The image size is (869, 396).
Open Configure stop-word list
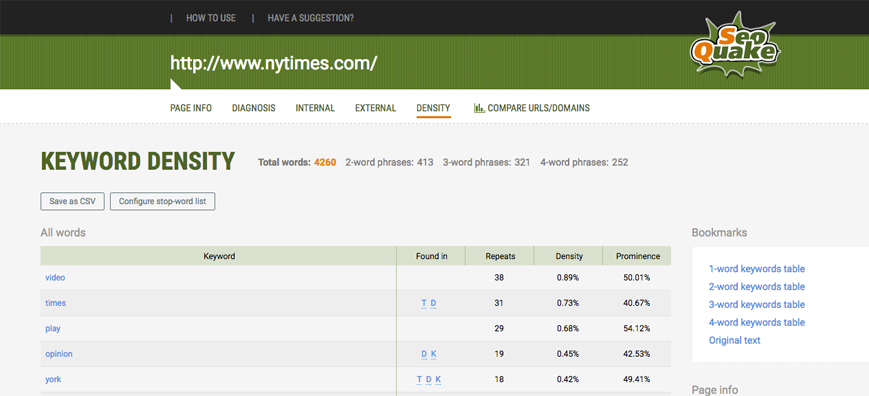(x=162, y=202)
